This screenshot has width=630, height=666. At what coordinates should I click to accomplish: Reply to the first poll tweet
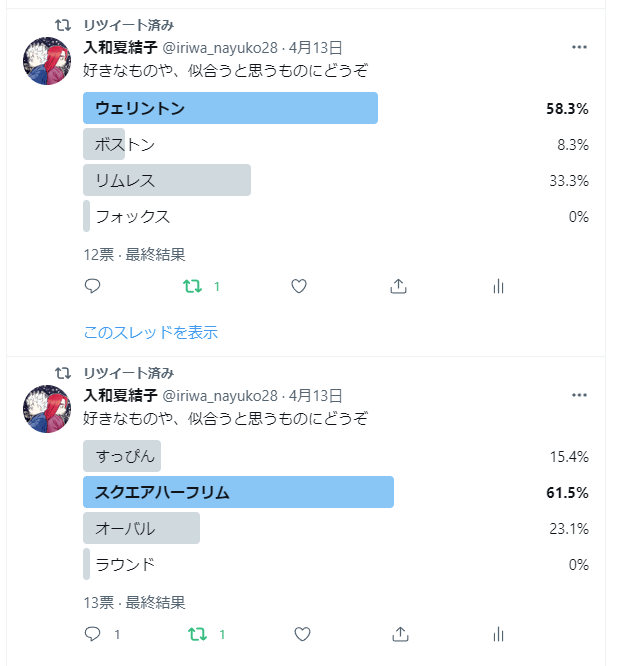[x=92, y=286]
